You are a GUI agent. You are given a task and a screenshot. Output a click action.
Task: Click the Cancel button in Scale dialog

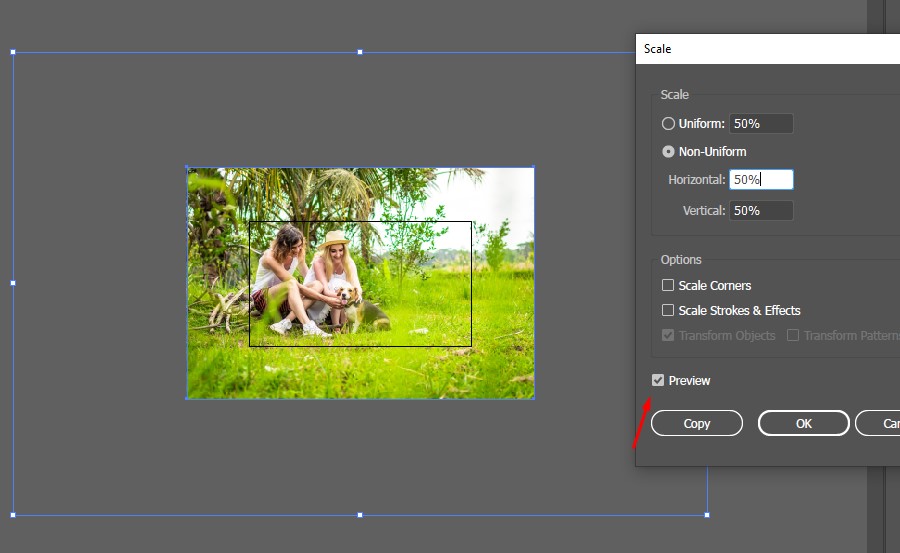coord(878,423)
